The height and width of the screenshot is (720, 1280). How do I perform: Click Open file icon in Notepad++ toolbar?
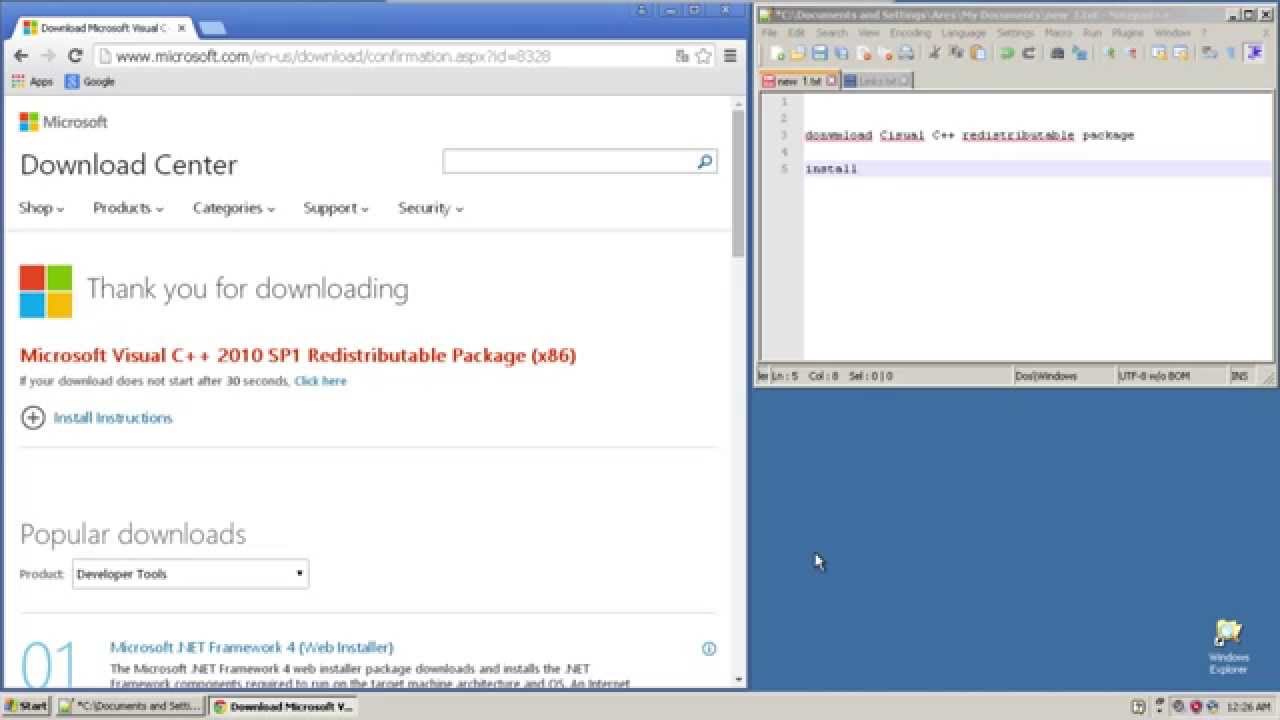798,53
